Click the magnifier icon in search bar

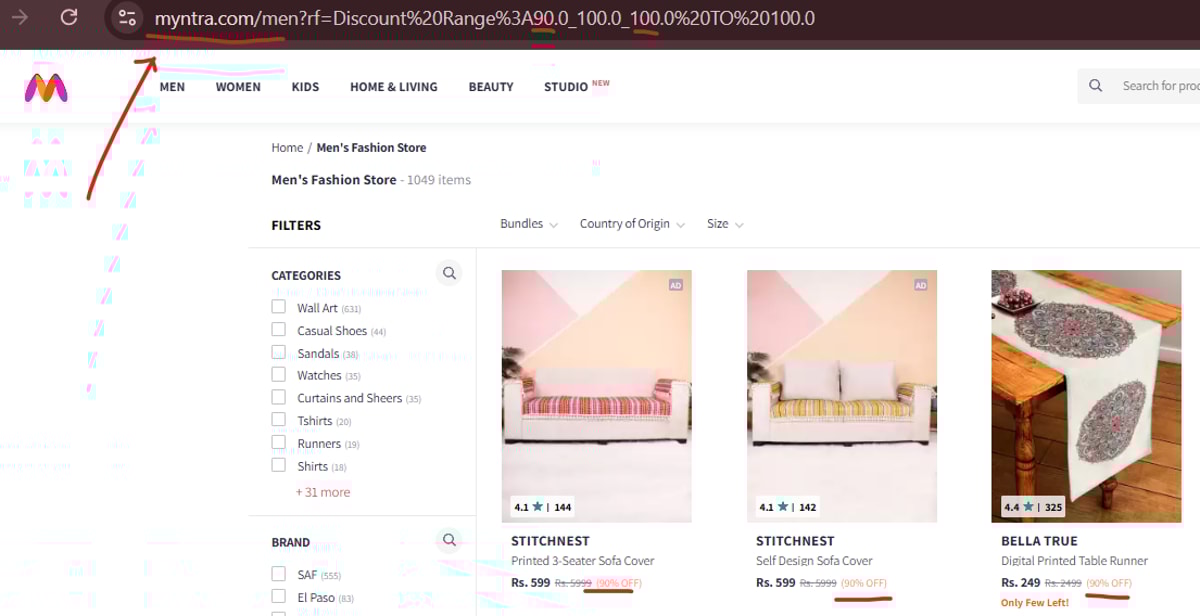1096,86
